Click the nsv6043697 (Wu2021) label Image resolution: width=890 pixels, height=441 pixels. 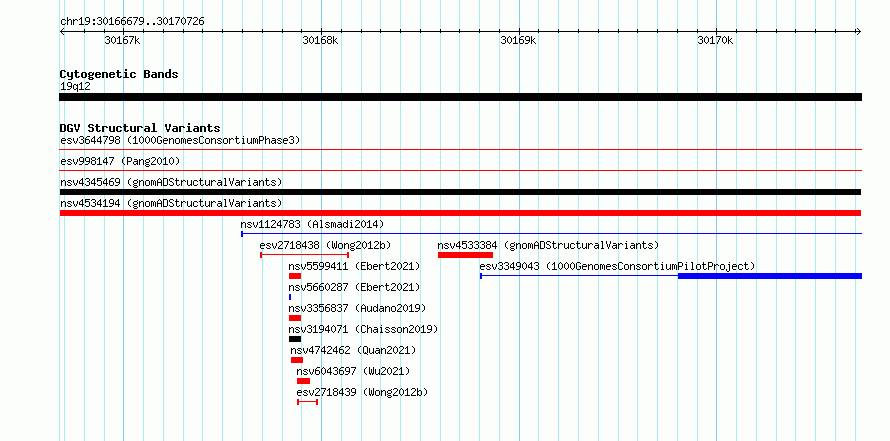(x=353, y=371)
